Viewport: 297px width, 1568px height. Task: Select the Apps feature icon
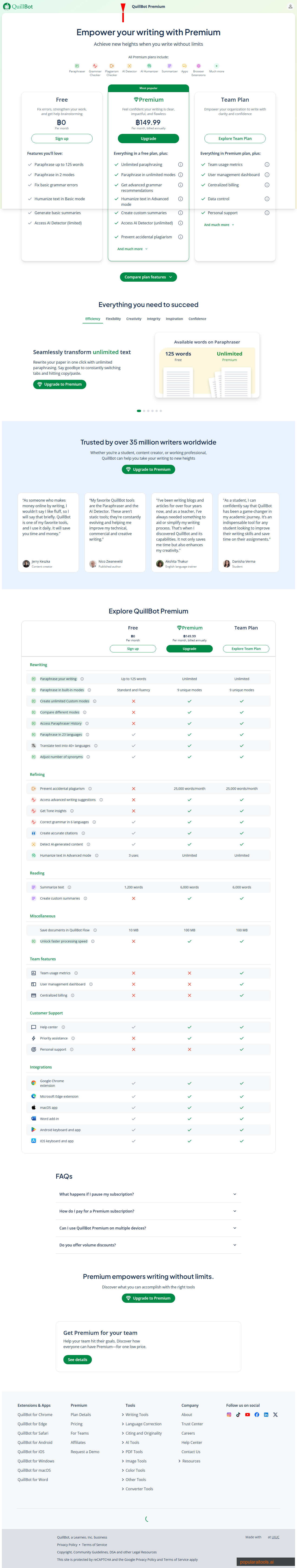coord(184,66)
